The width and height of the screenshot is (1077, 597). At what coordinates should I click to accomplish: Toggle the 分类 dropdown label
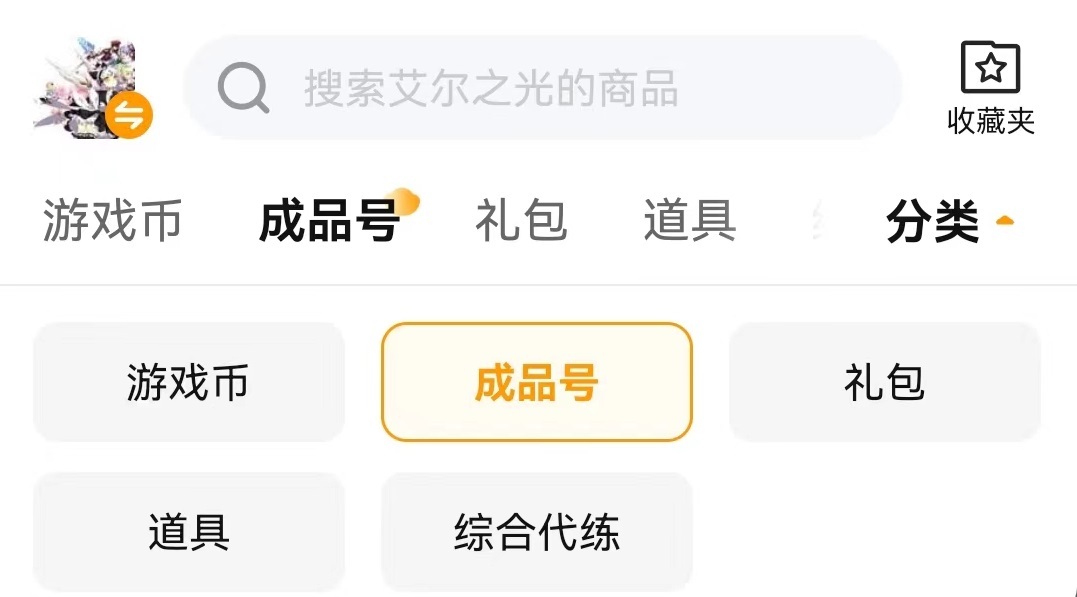coord(932,222)
